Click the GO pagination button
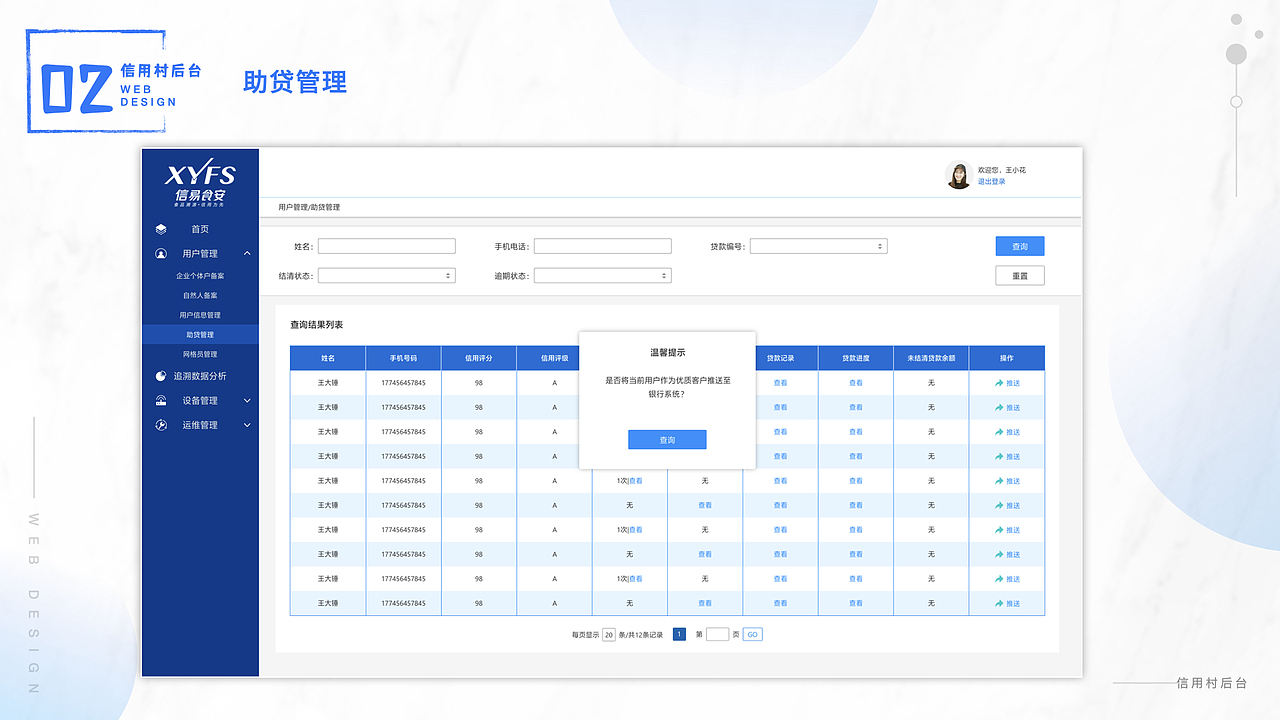 [x=752, y=634]
